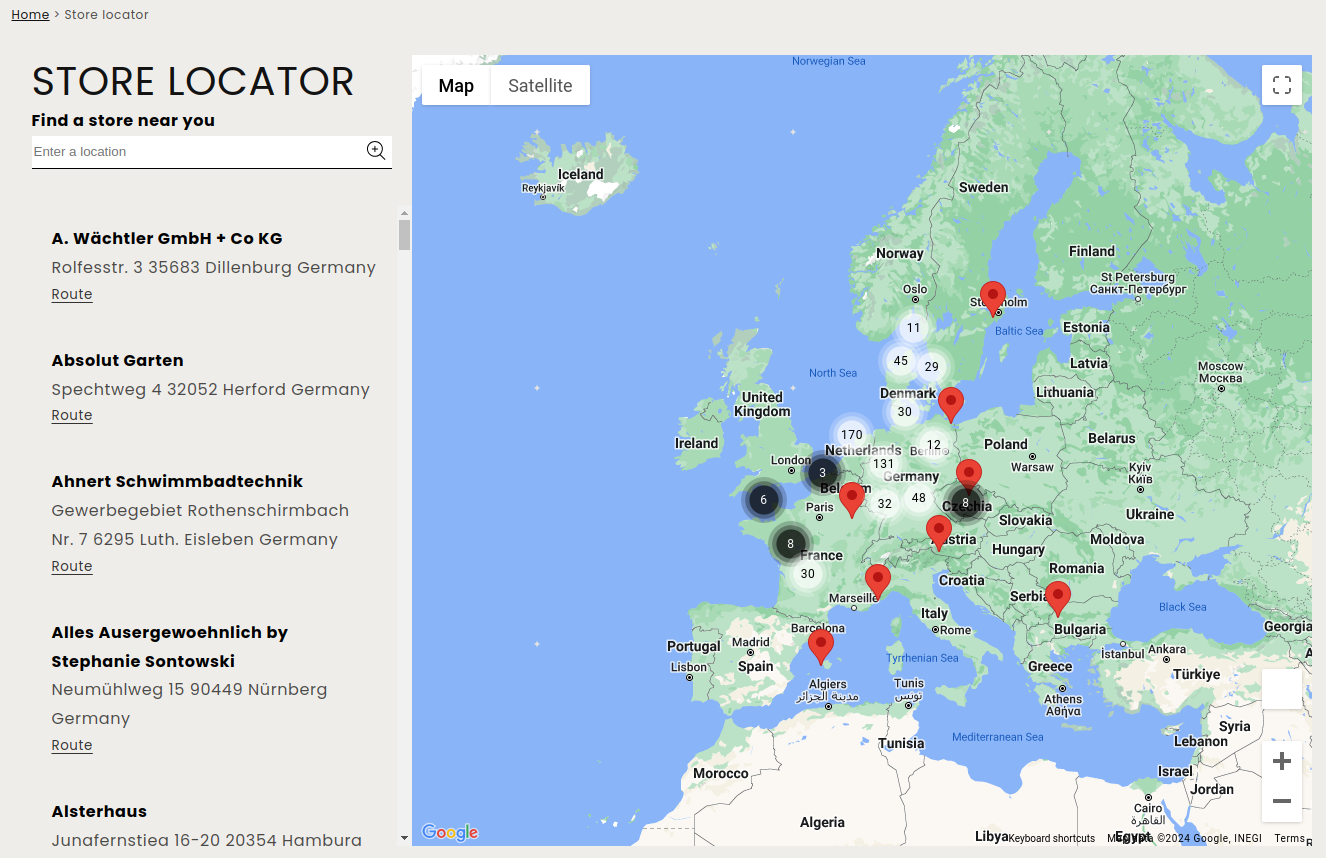Click address Spechtweg 4 32052 Herford Germany
Screen dimensions: 1326x858
pos(211,389)
